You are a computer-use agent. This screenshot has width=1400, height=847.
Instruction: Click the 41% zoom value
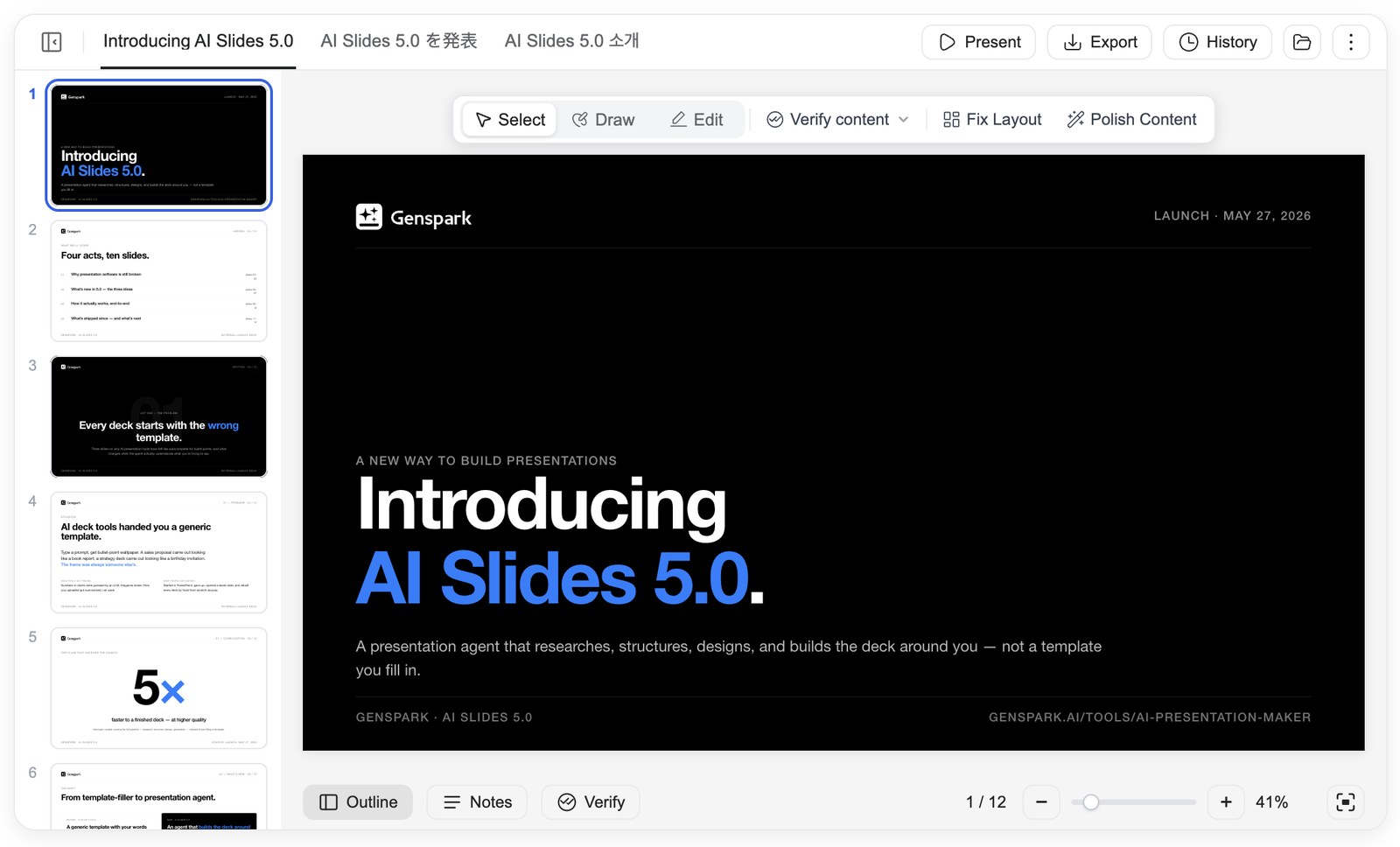[1271, 802]
